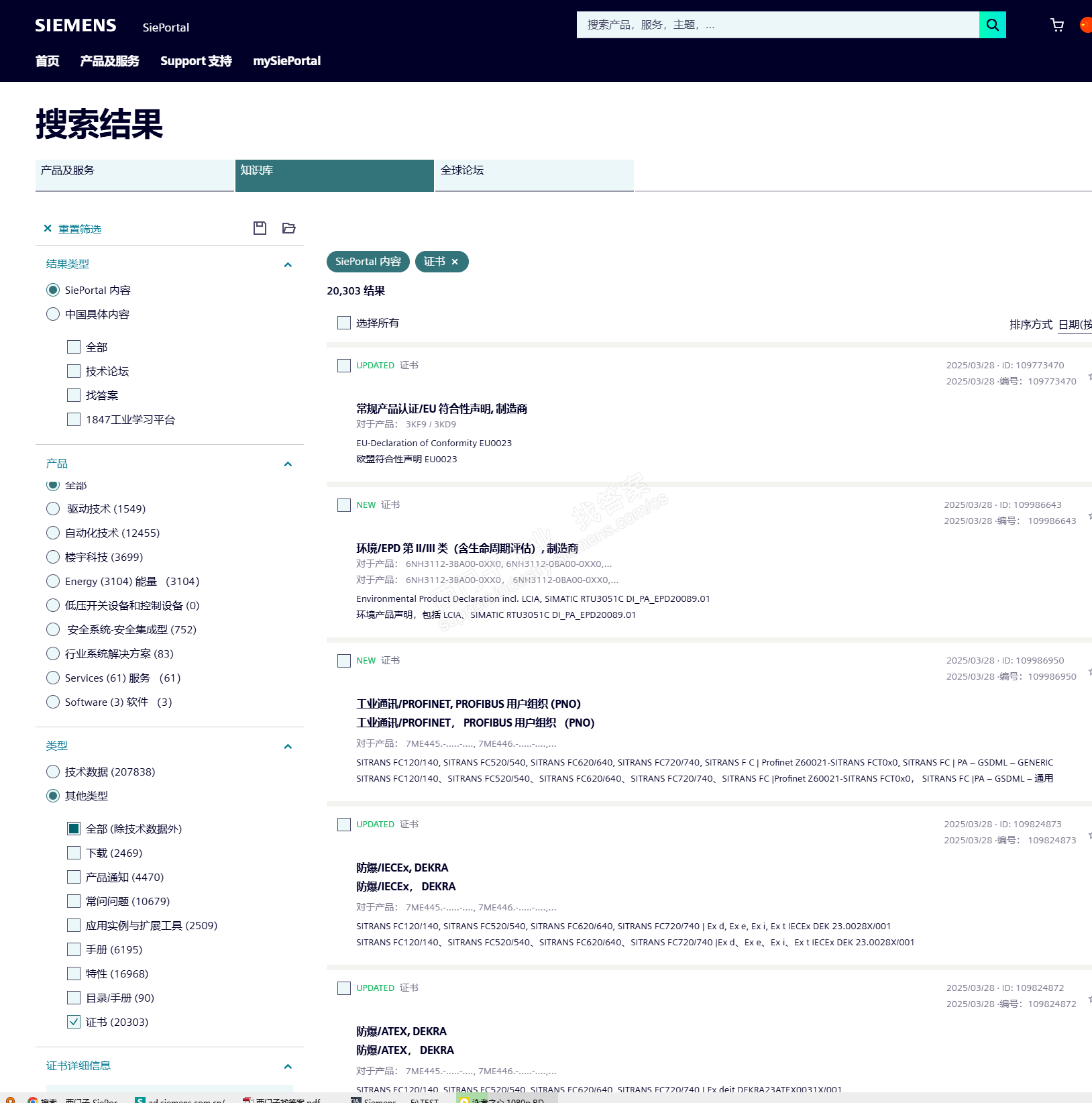
Task: Open the 防爆/ATEX, DEKRA result
Action: (401, 1031)
